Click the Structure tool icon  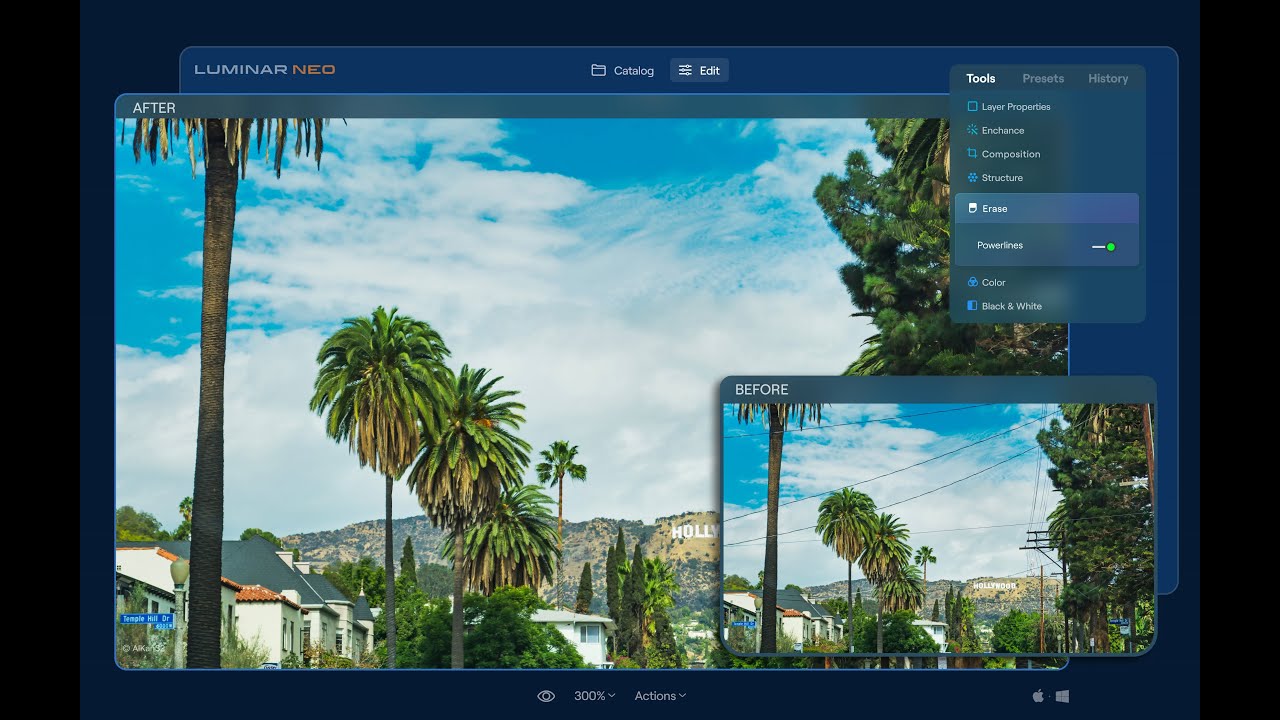[x=972, y=178]
